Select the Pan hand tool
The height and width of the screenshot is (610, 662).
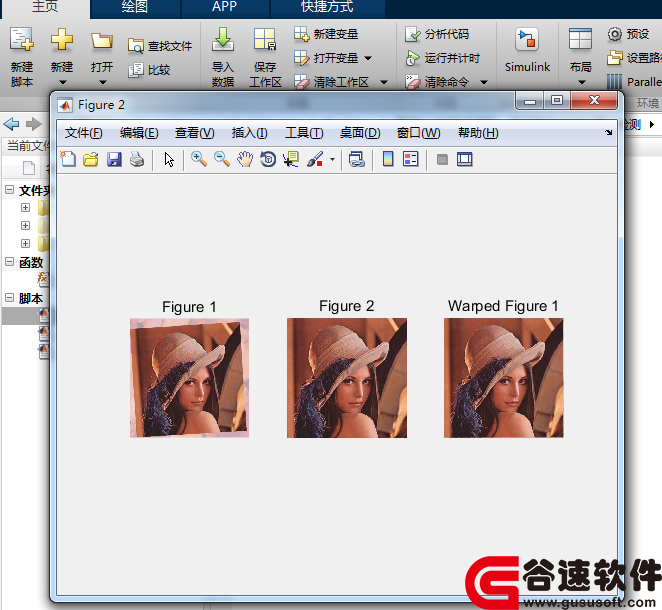pos(245,159)
